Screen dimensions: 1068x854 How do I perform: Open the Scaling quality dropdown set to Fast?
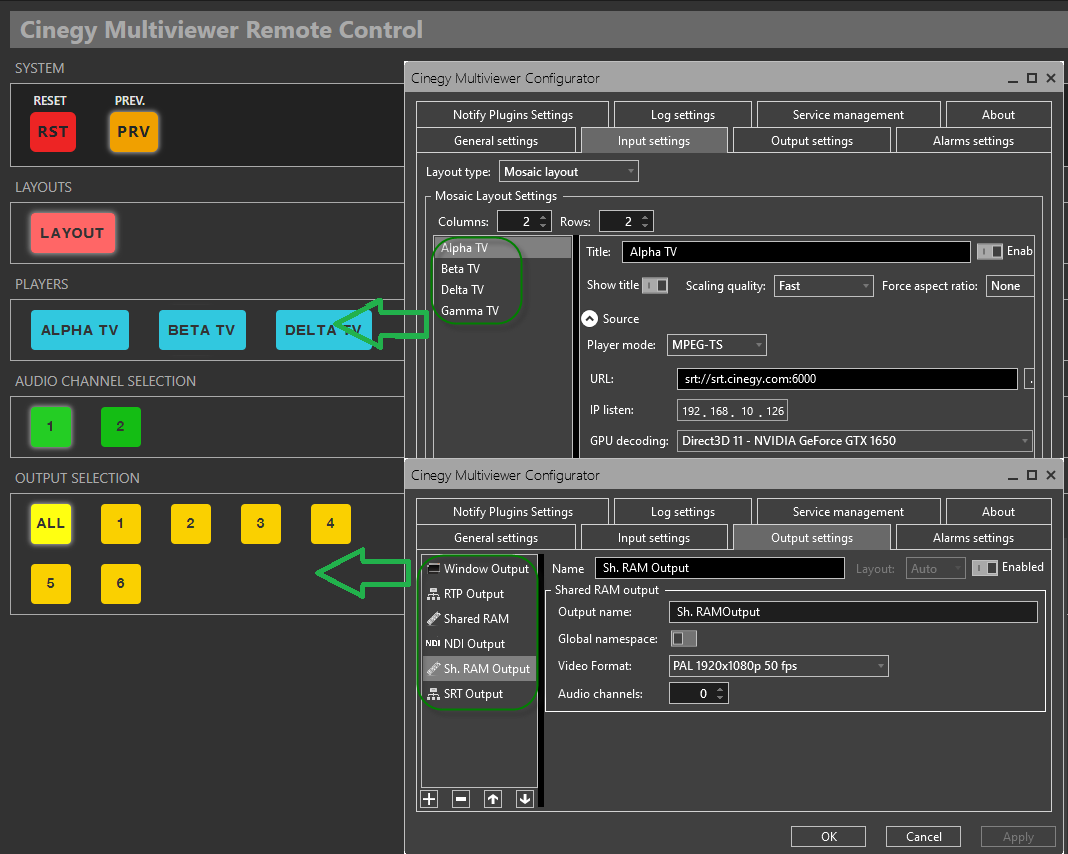[x=823, y=285]
